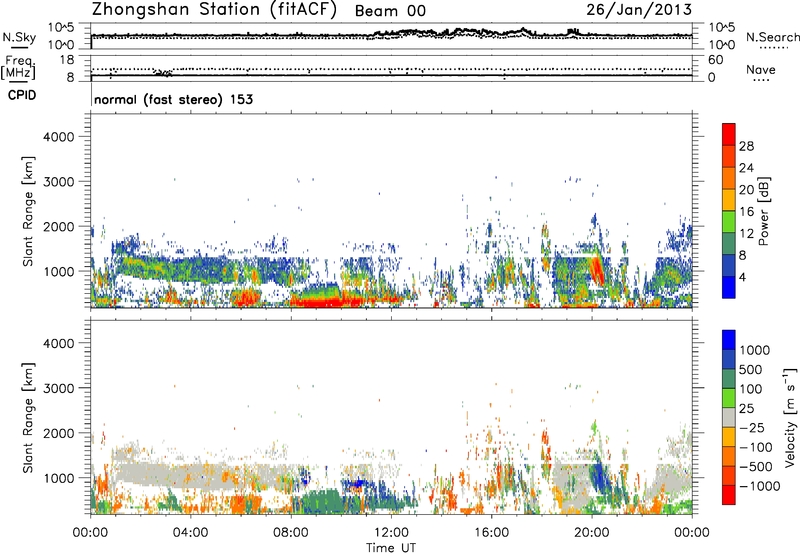Select "60" on the Nave axis
The width and height of the screenshot is (800, 554).
click(x=715, y=60)
